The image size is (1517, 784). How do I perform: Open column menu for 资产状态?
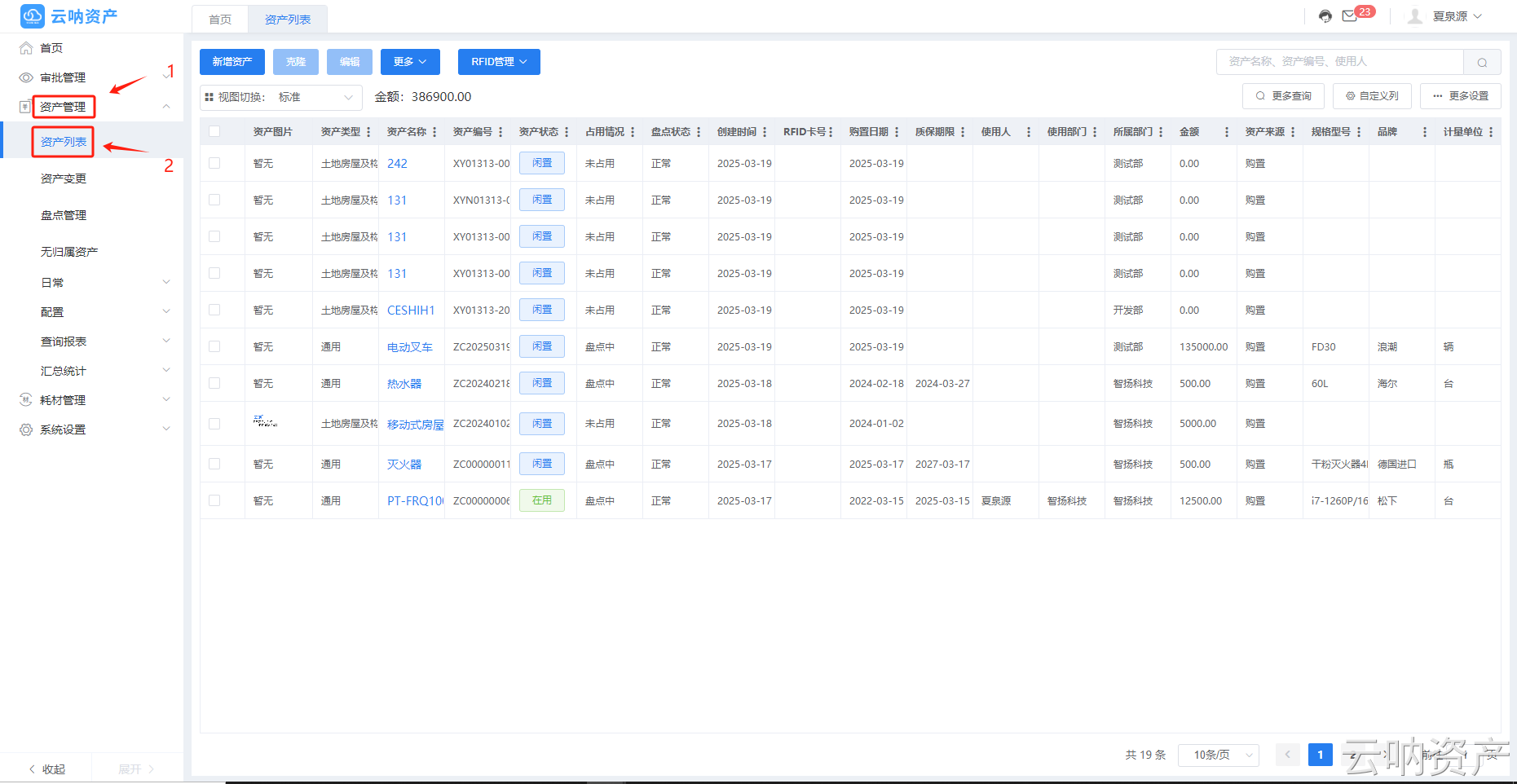[567, 132]
